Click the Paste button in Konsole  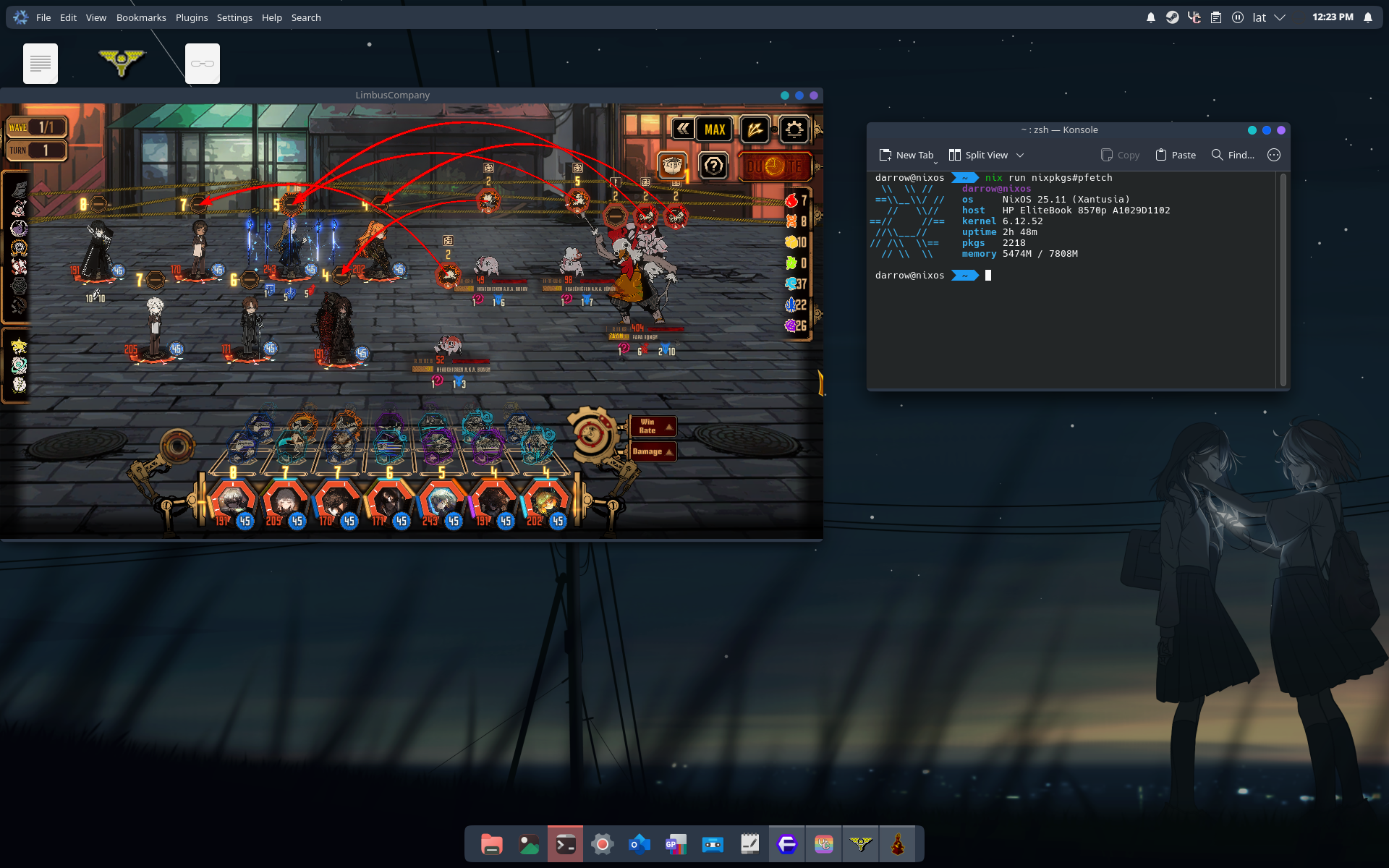click(x=1176, y=156)
